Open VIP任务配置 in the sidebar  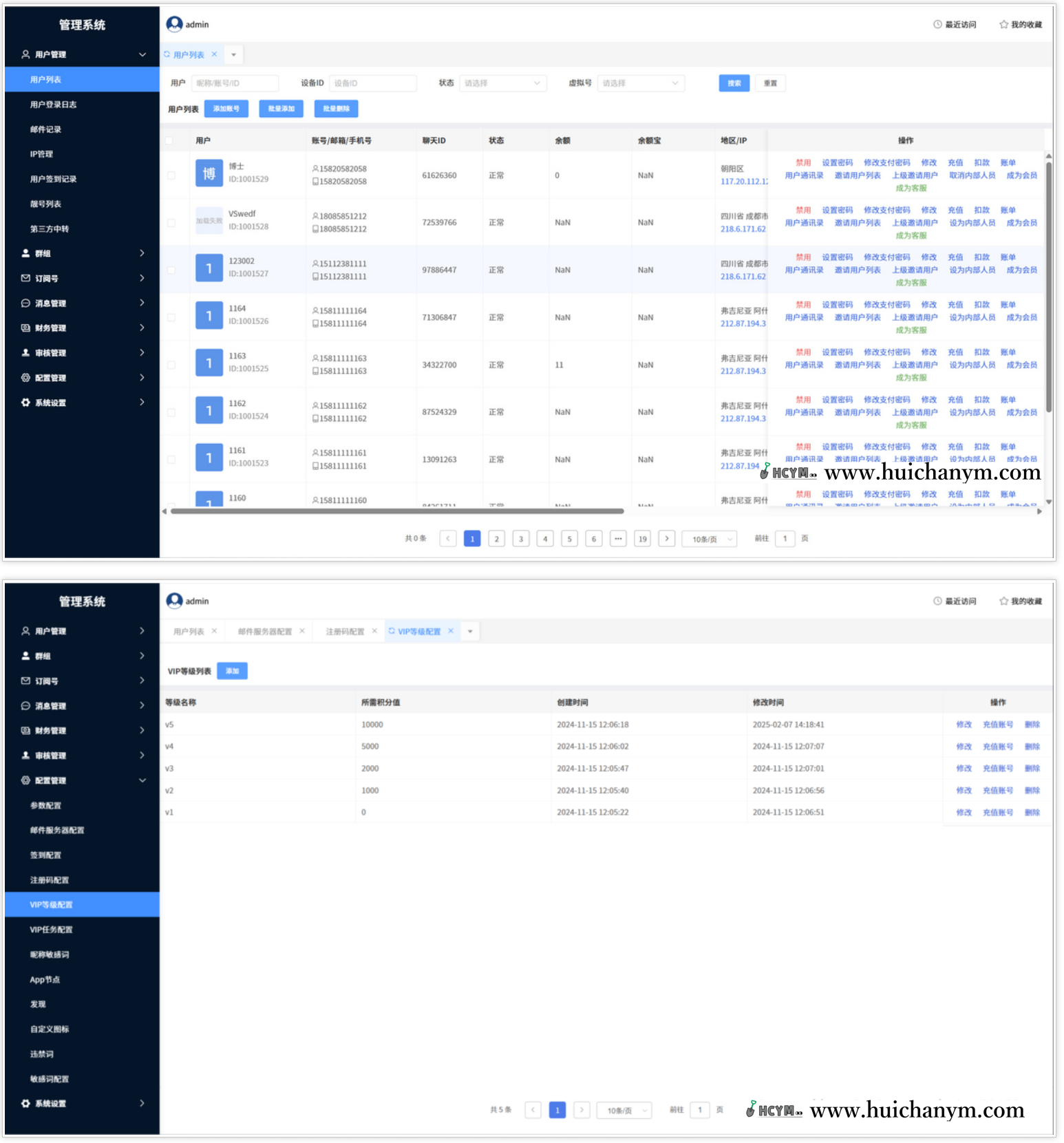pos(52,930)
